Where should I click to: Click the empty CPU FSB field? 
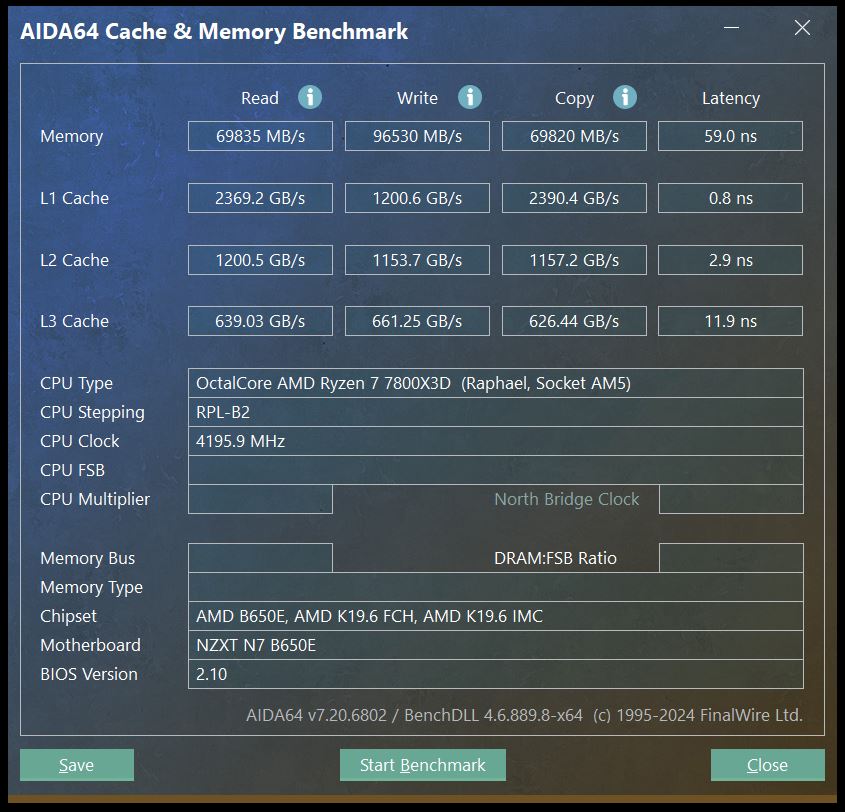(496, 470)
